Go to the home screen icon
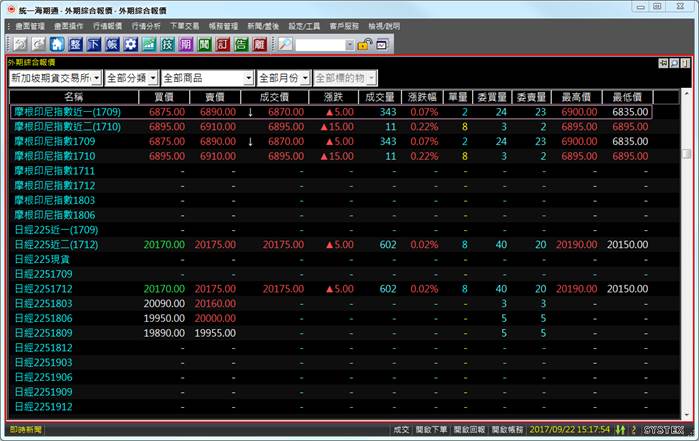Screen dimensions: 699x441 57,44
